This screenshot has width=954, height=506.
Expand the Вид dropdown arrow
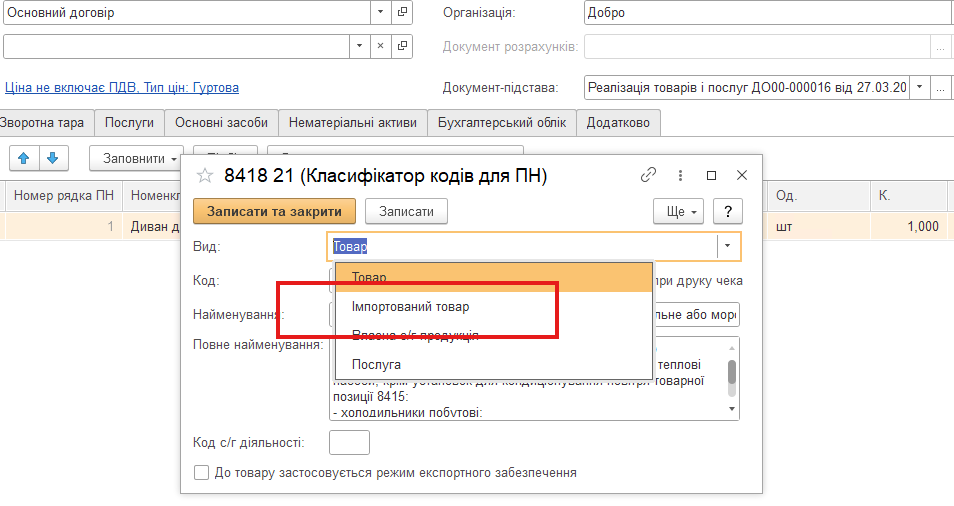coord(728,246)
